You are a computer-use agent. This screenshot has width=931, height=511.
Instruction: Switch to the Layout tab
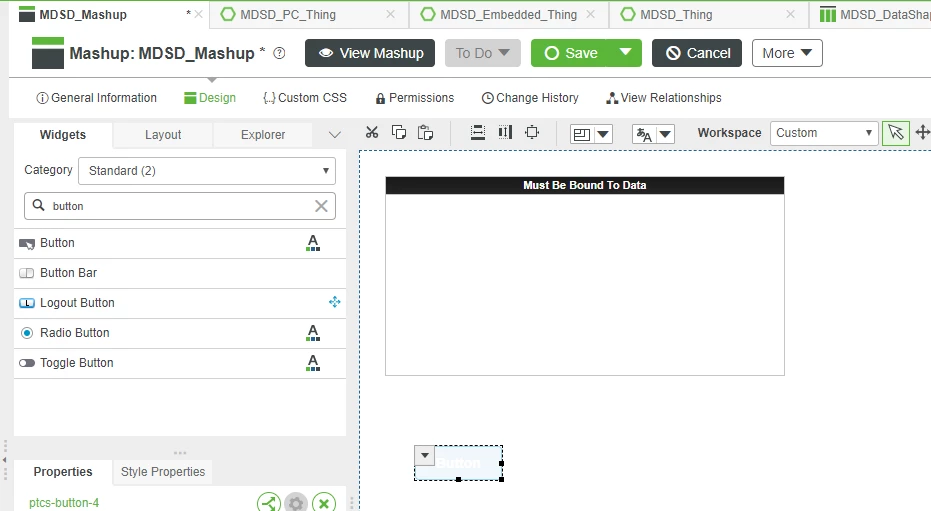coord(163,135)
